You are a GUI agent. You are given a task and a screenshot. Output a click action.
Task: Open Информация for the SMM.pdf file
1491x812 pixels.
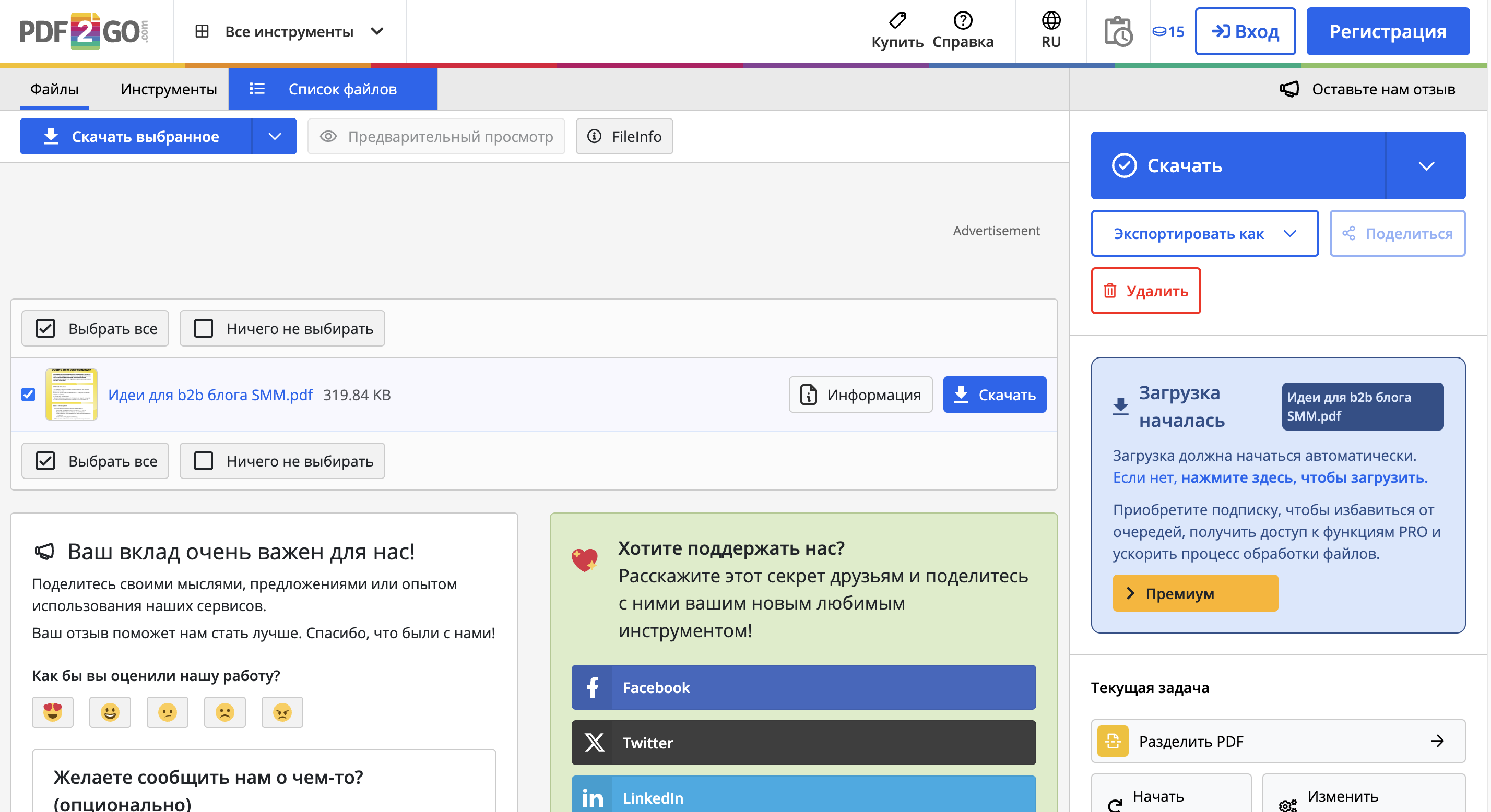(860, 395)
